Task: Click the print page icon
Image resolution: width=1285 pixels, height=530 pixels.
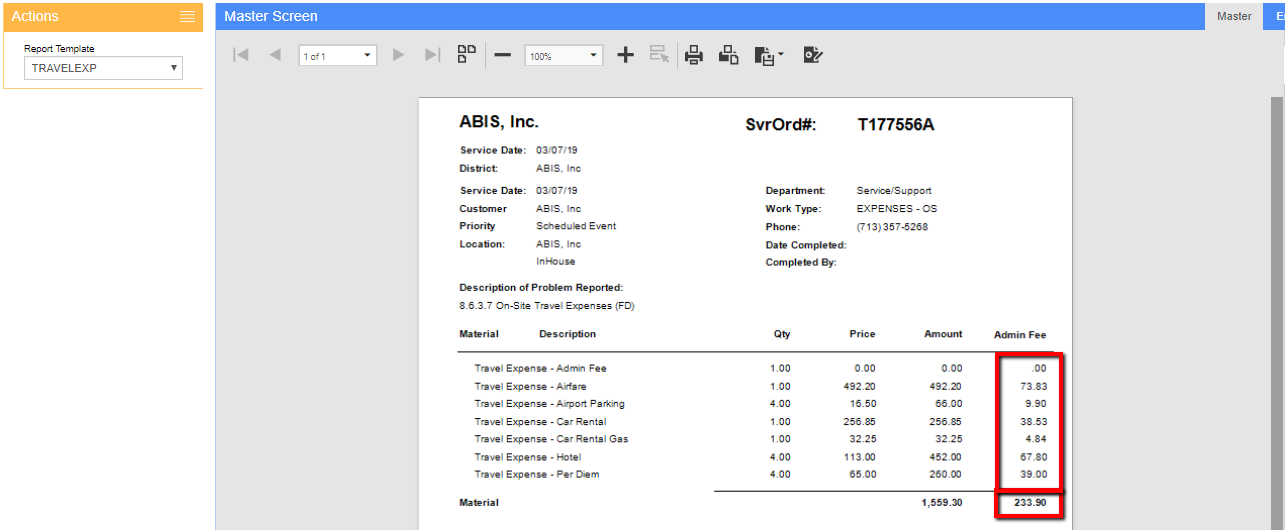Action: 729,56
